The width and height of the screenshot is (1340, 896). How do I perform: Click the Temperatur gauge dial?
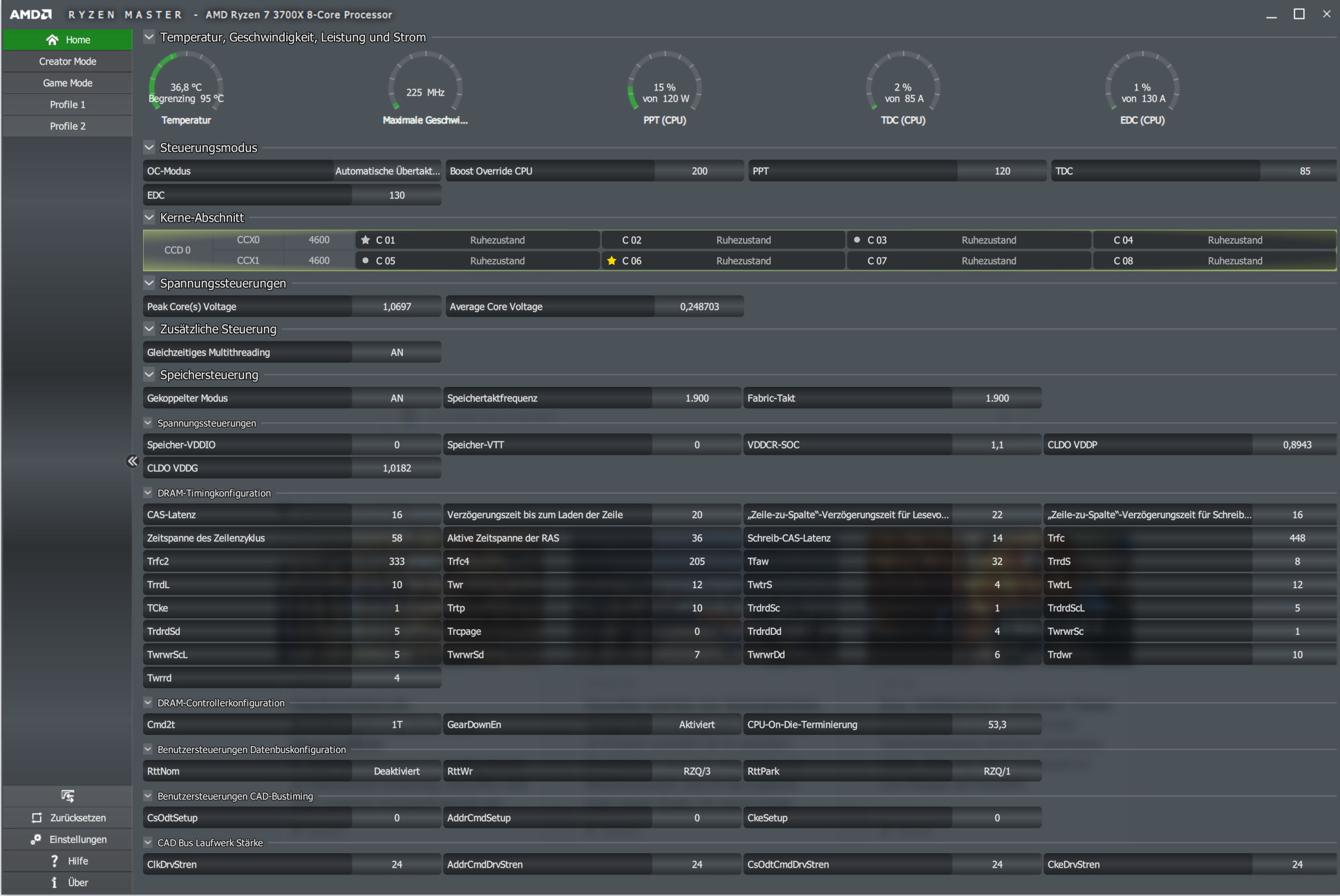click(x=186, y=87)
